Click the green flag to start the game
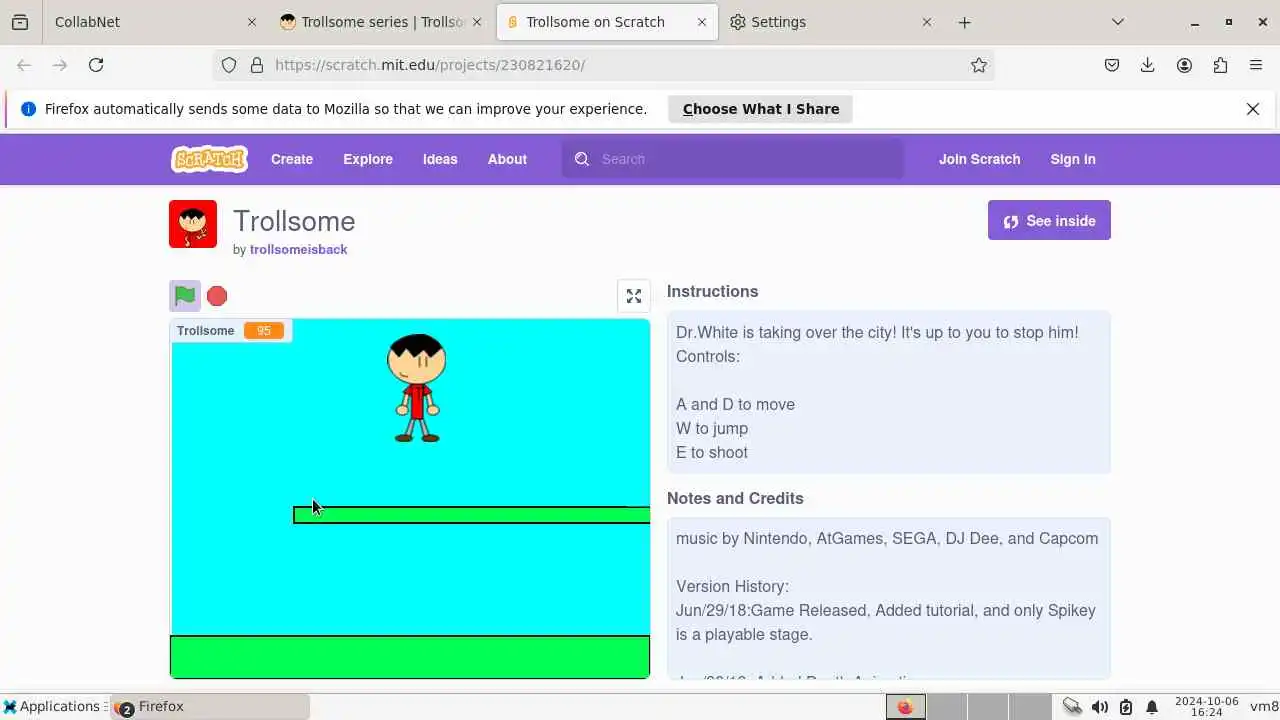This screenshot has height=720, width=1280. 185,296
